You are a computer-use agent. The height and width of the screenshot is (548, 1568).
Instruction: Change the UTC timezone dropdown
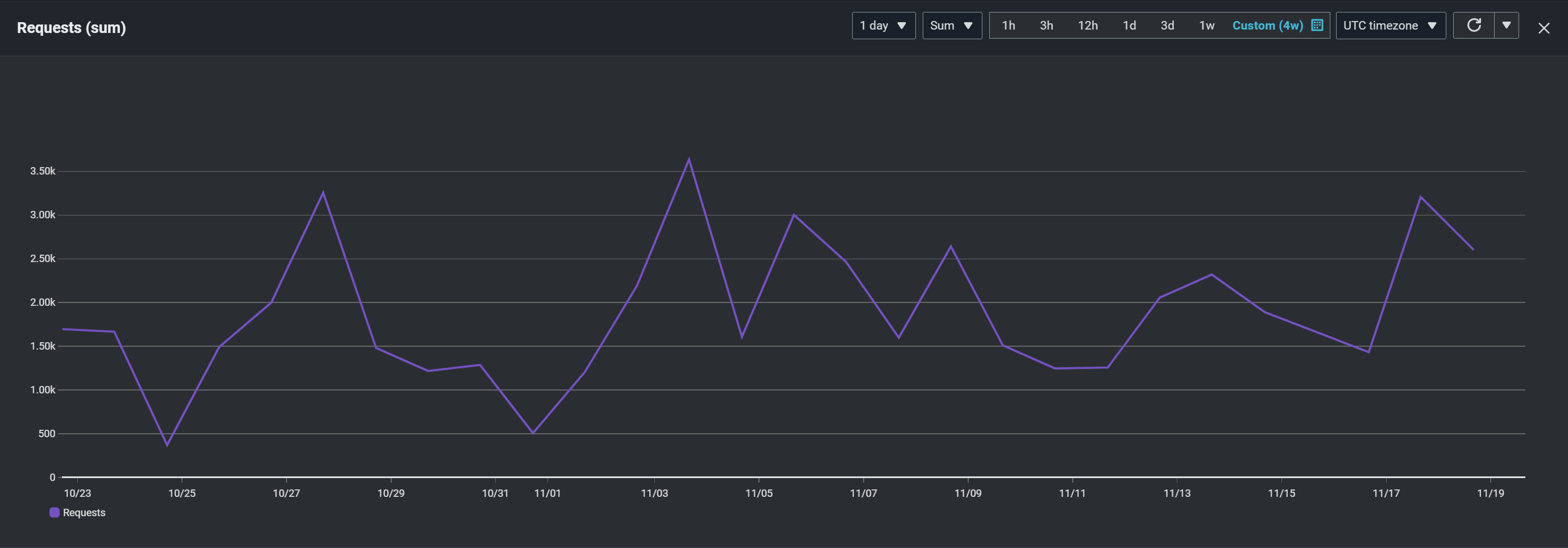tap(1390, 26)
